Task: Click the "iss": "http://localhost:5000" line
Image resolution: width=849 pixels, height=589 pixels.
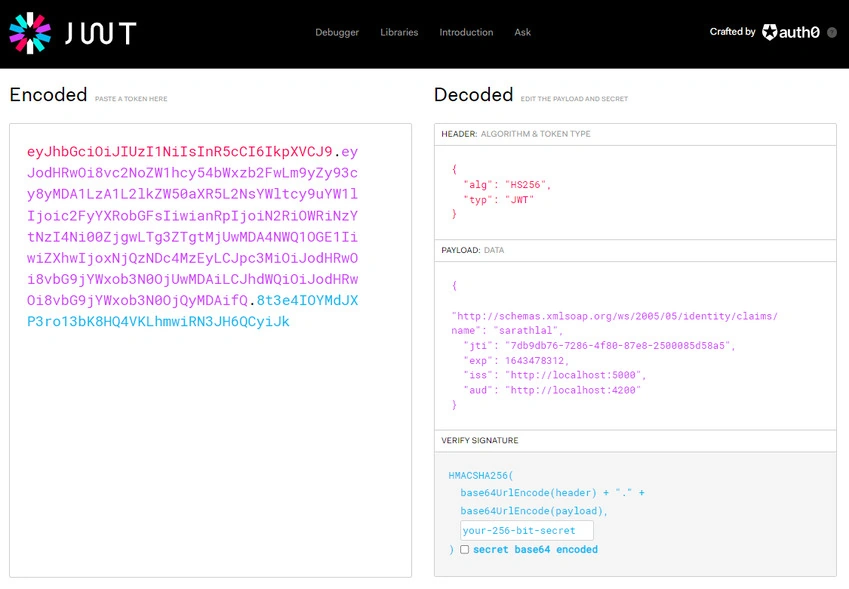Action: click(x=554, y=375)
